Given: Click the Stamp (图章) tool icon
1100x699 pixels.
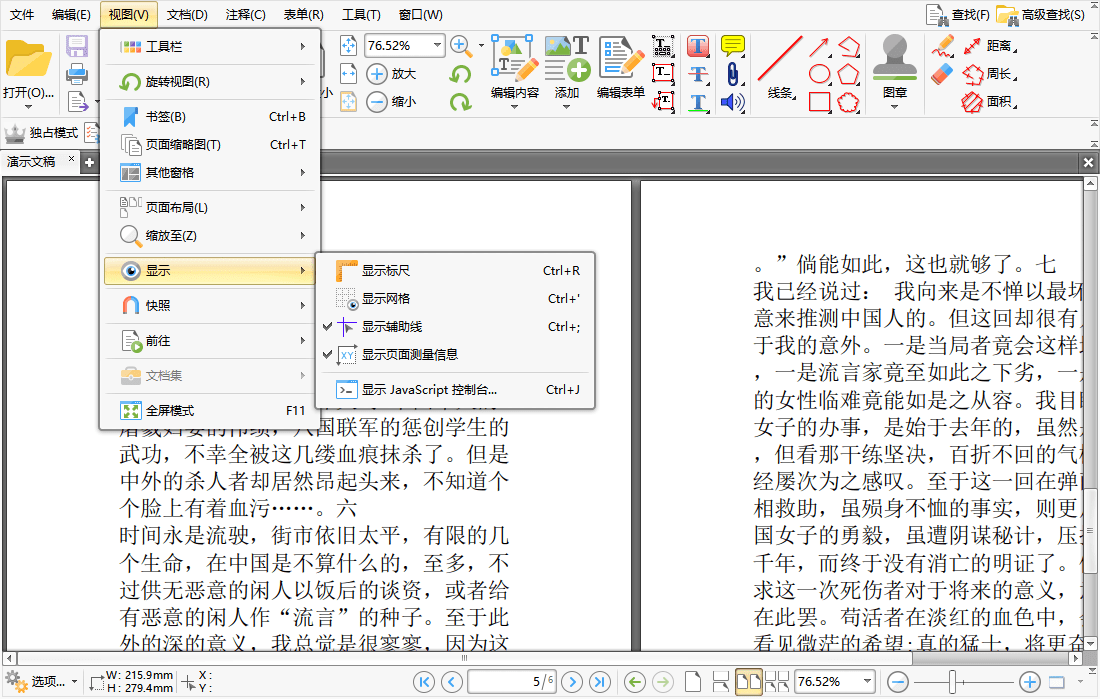Looking at the screenshot, I should (895, 60).
